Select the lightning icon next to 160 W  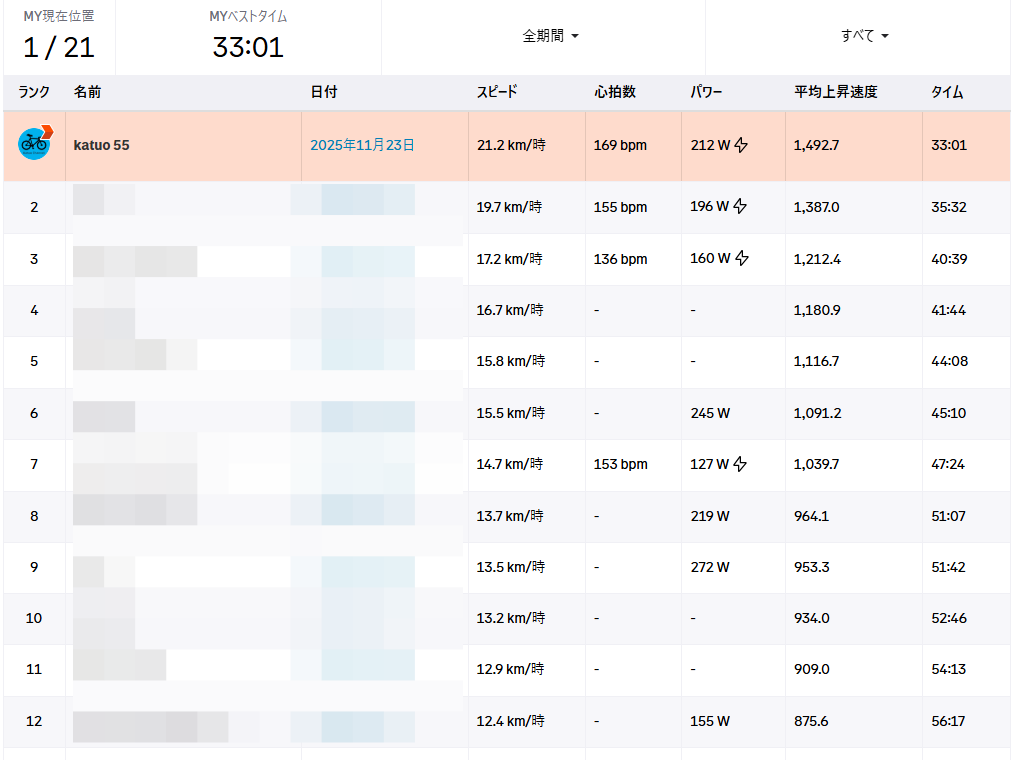pos(741,259)
